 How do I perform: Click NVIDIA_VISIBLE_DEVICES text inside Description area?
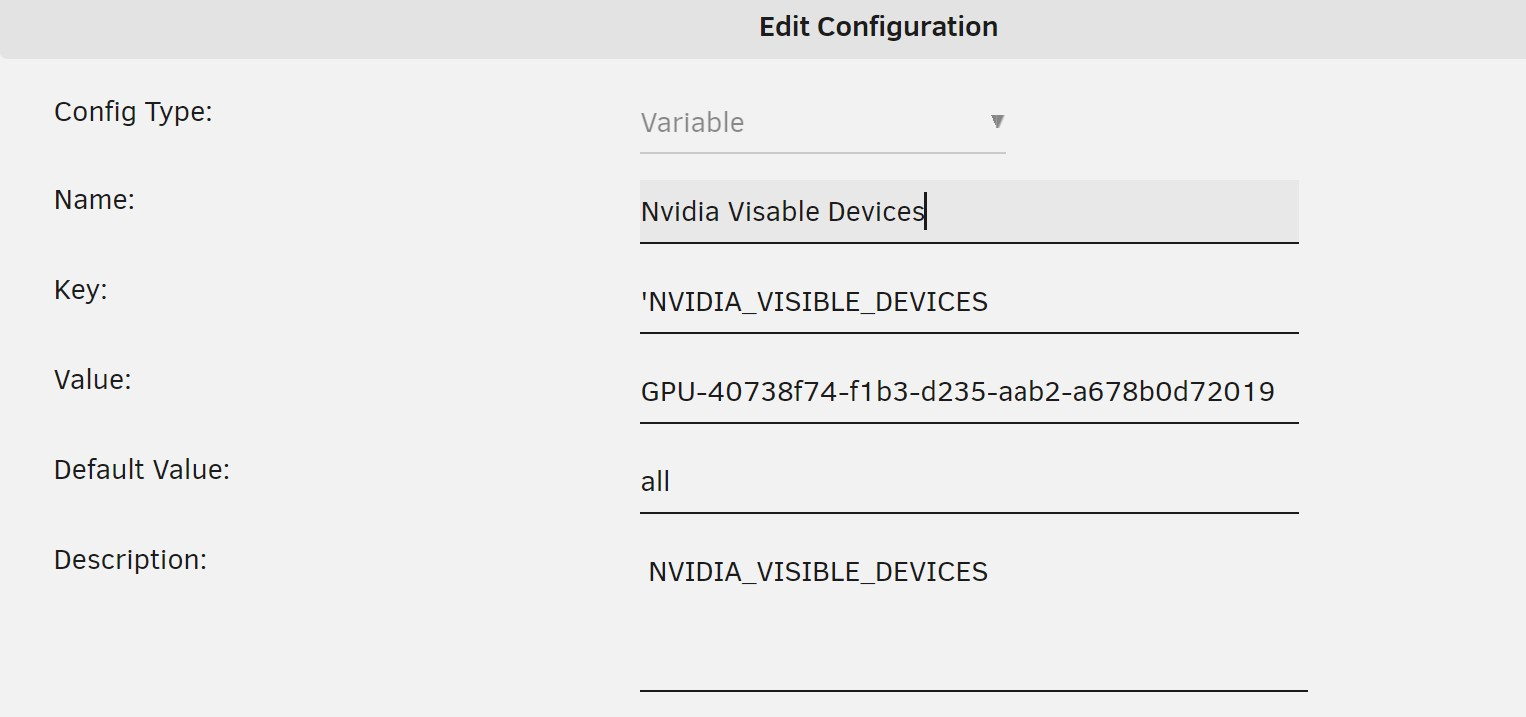pos(817,572)
